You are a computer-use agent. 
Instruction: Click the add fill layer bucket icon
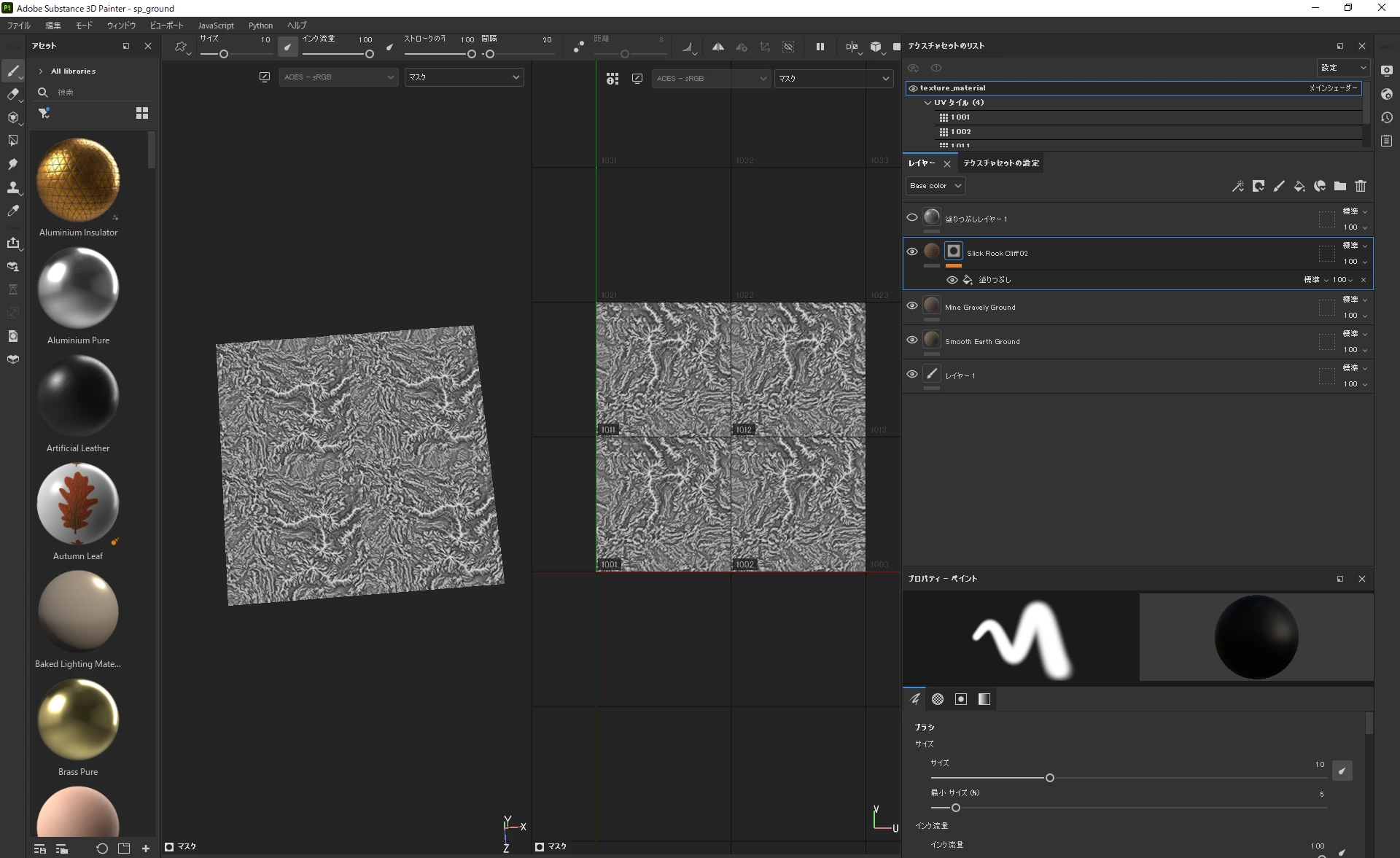point(1299,187)
